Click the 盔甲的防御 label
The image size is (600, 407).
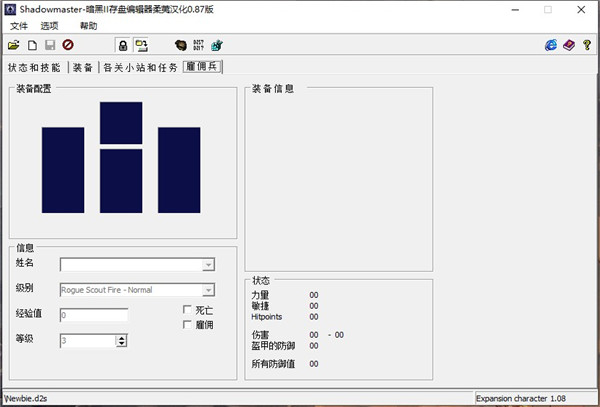click(273, 346)
